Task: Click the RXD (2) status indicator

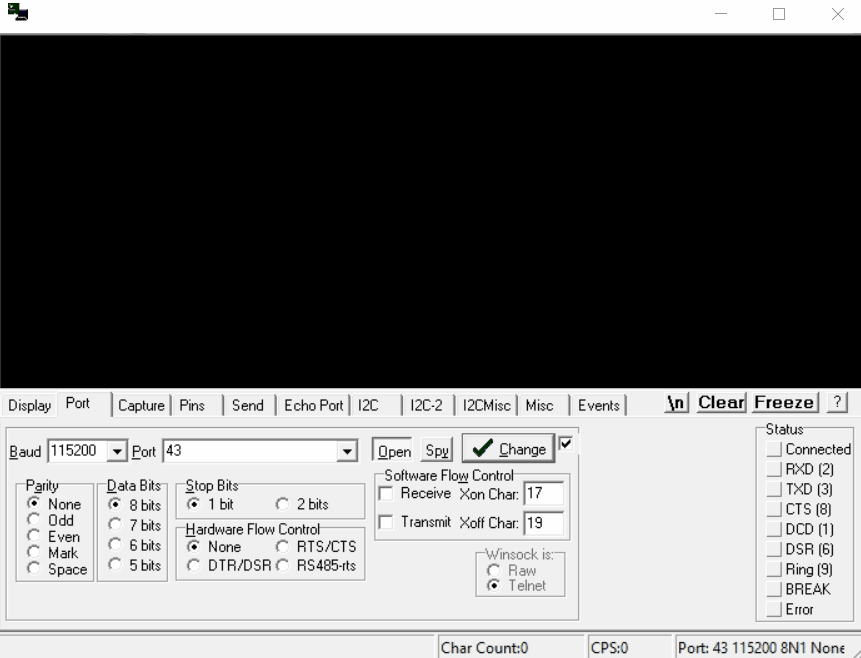Action: click(774, 470)
